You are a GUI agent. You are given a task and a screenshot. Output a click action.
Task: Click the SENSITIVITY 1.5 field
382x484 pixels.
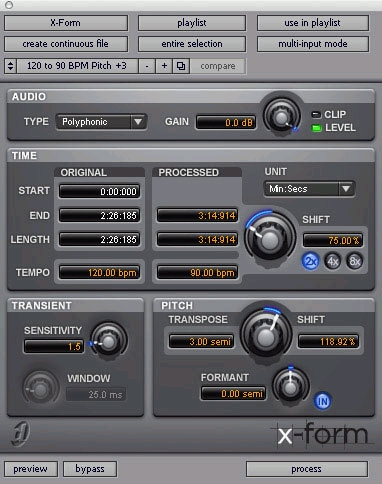pyautogui.click(x=54, y=346)
